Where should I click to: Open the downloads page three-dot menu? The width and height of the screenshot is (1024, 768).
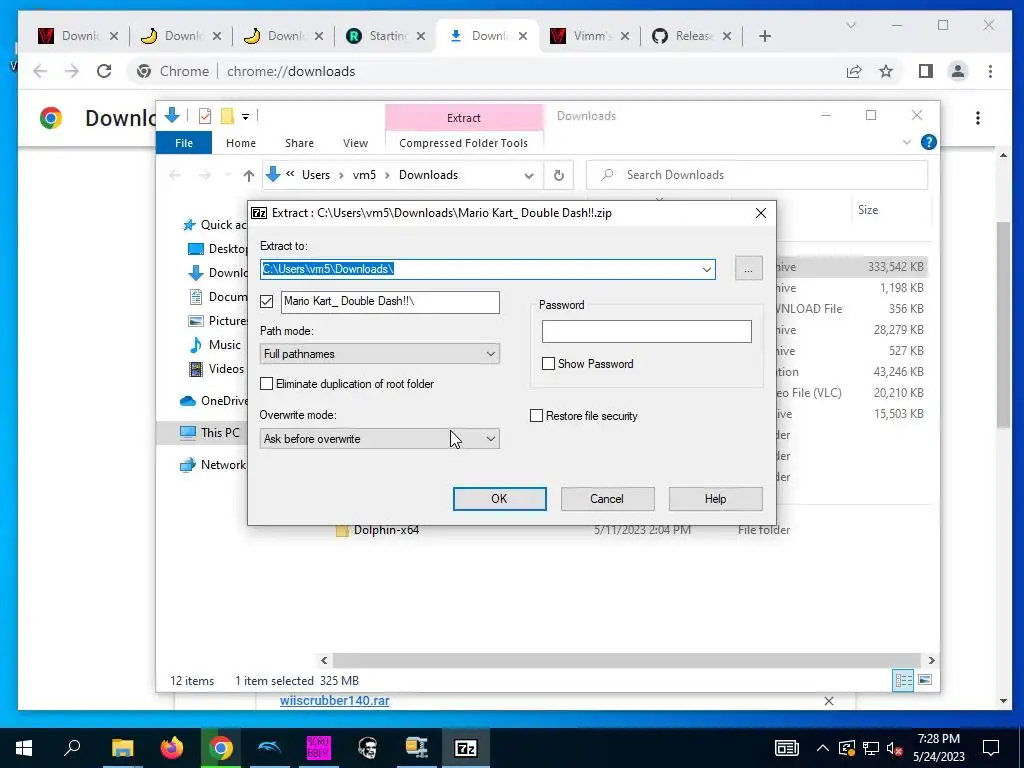pos(978,118)
